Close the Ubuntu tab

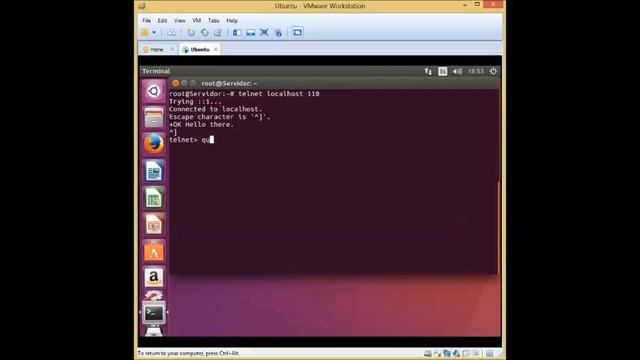[x=216, y=49]
